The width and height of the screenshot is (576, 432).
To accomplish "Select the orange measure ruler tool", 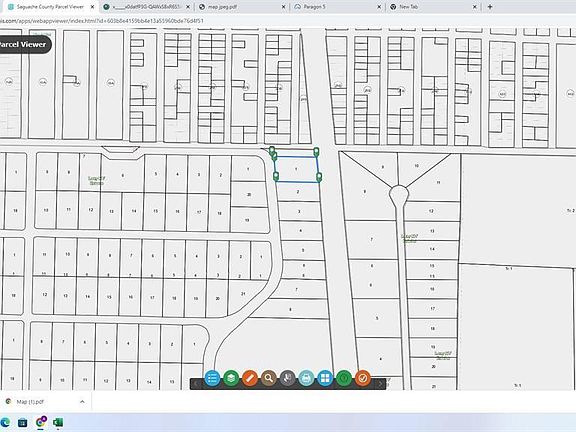I will click(x=250, y=378).
